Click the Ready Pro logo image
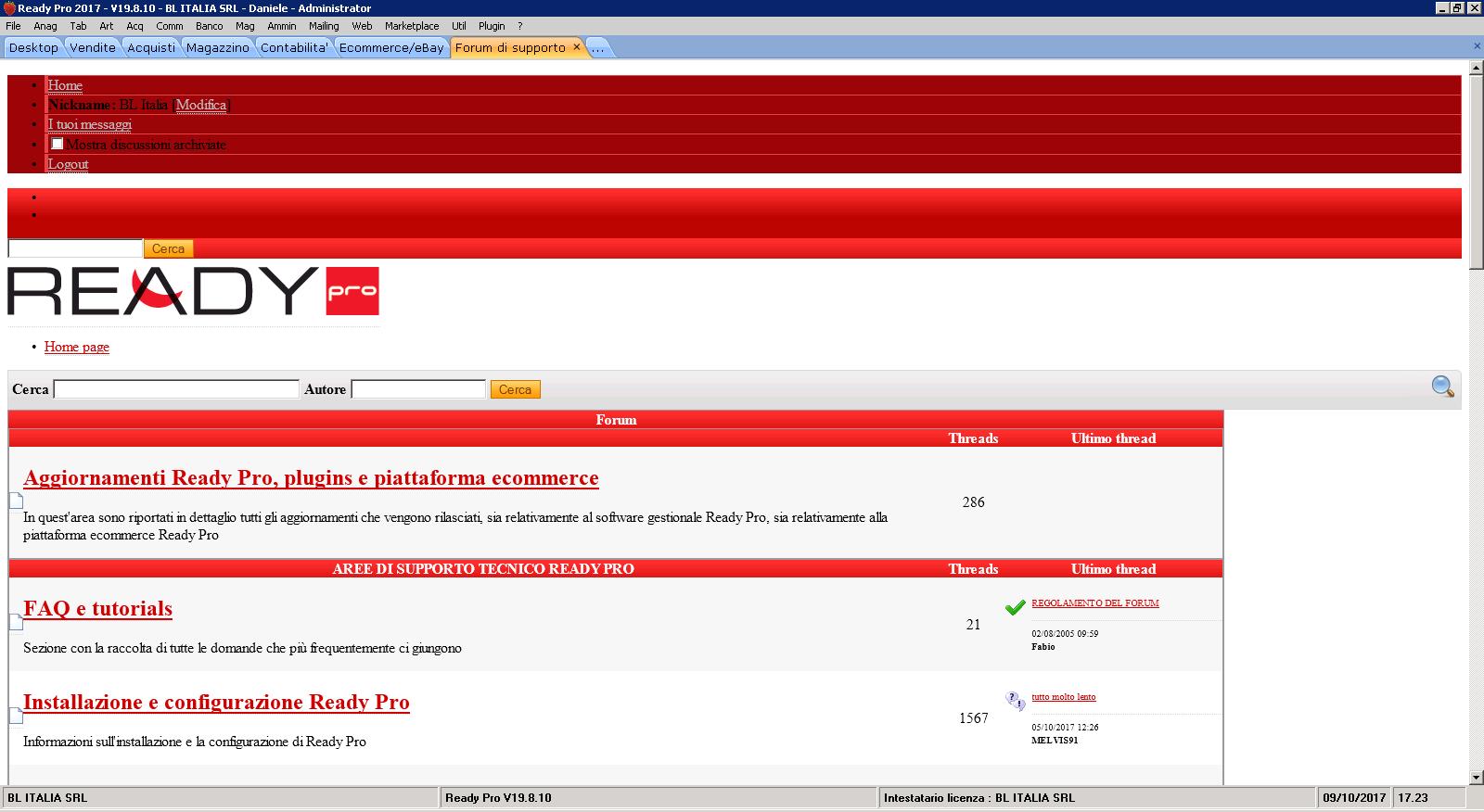1484x812 pixels. (193, 291)
